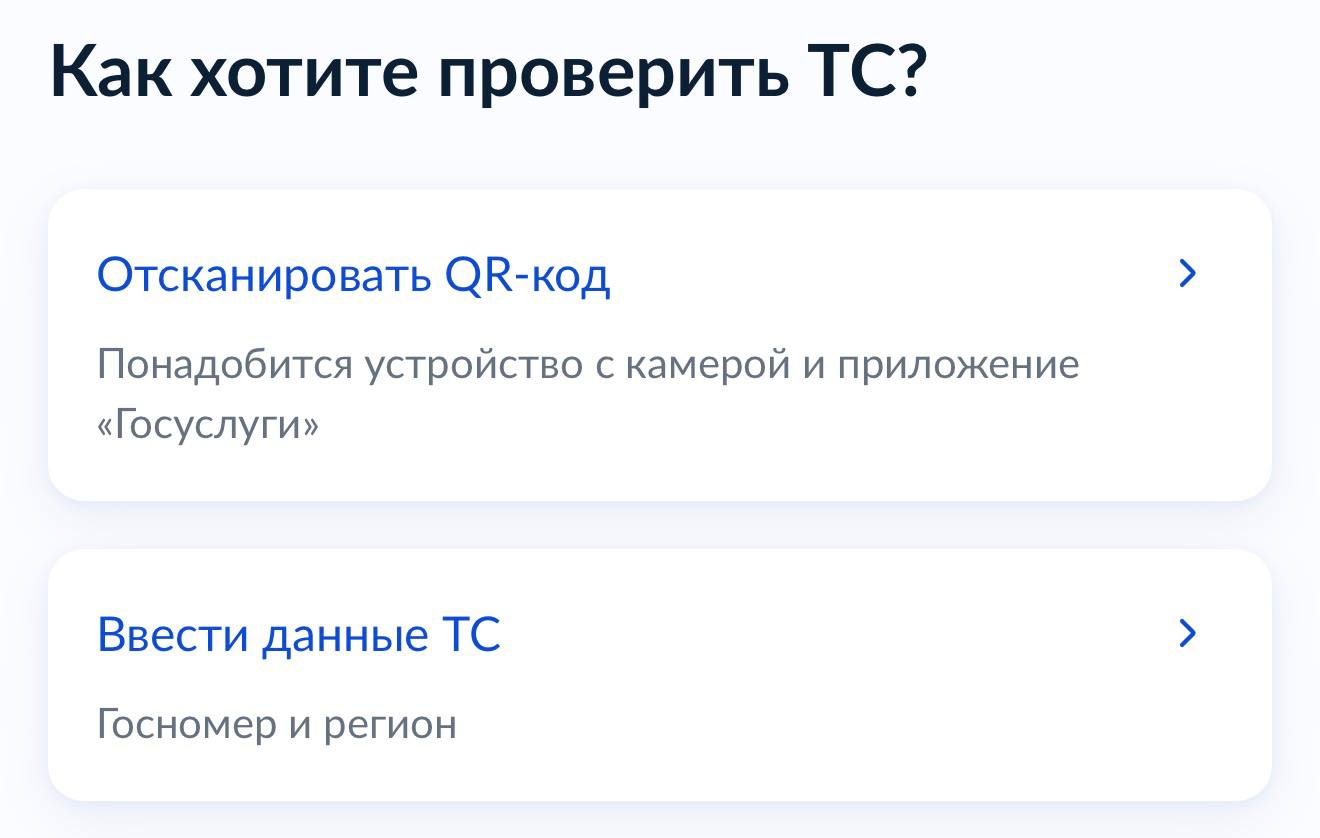Open the Отсканировать QR-код option
Screen dimensions: 1320x838
pyautogui.click(x=353, y=274)
